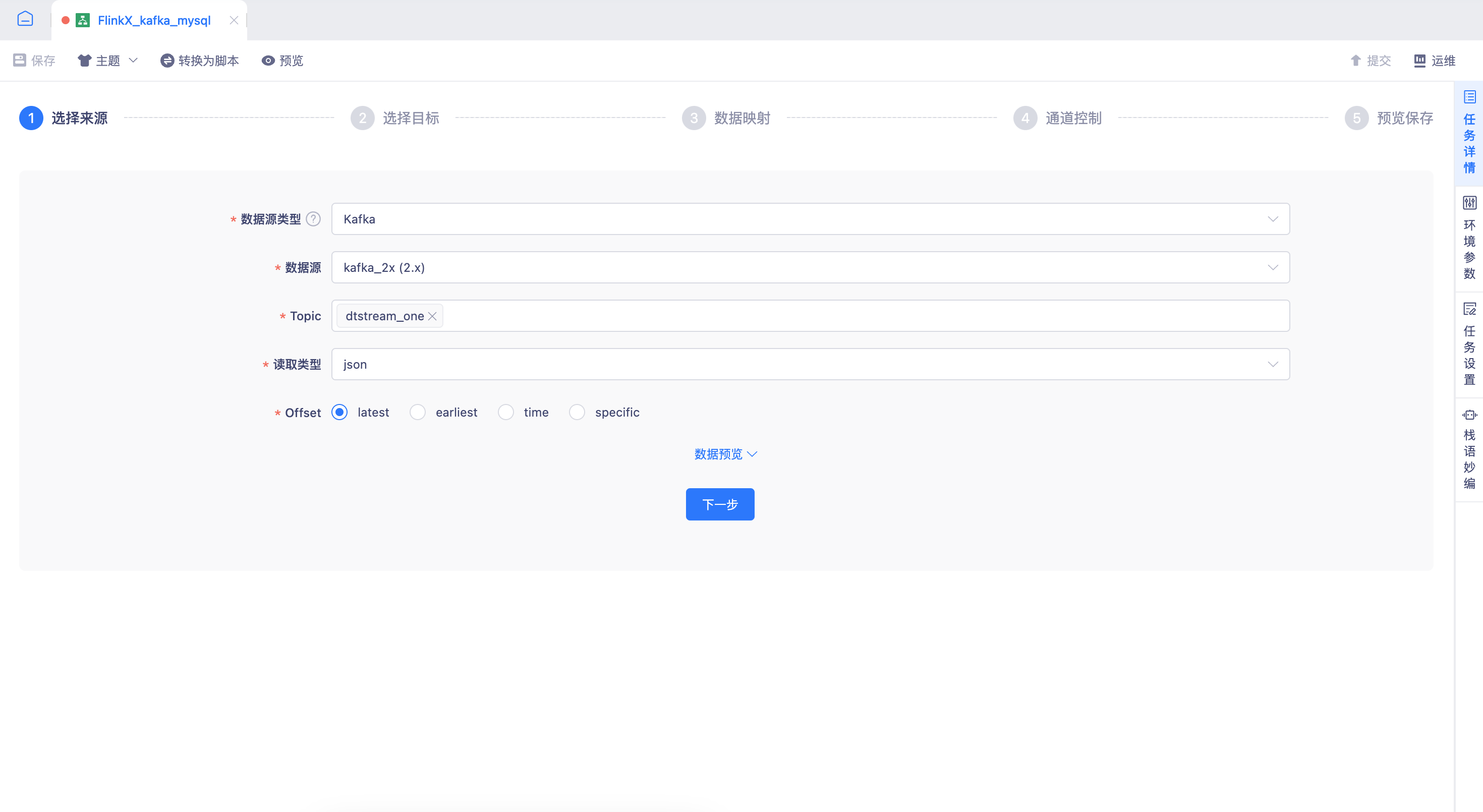This screenshot has width=1483, height=812.
Task: Open the task settings sidebar icon
Action: (x=1469, y=309)
